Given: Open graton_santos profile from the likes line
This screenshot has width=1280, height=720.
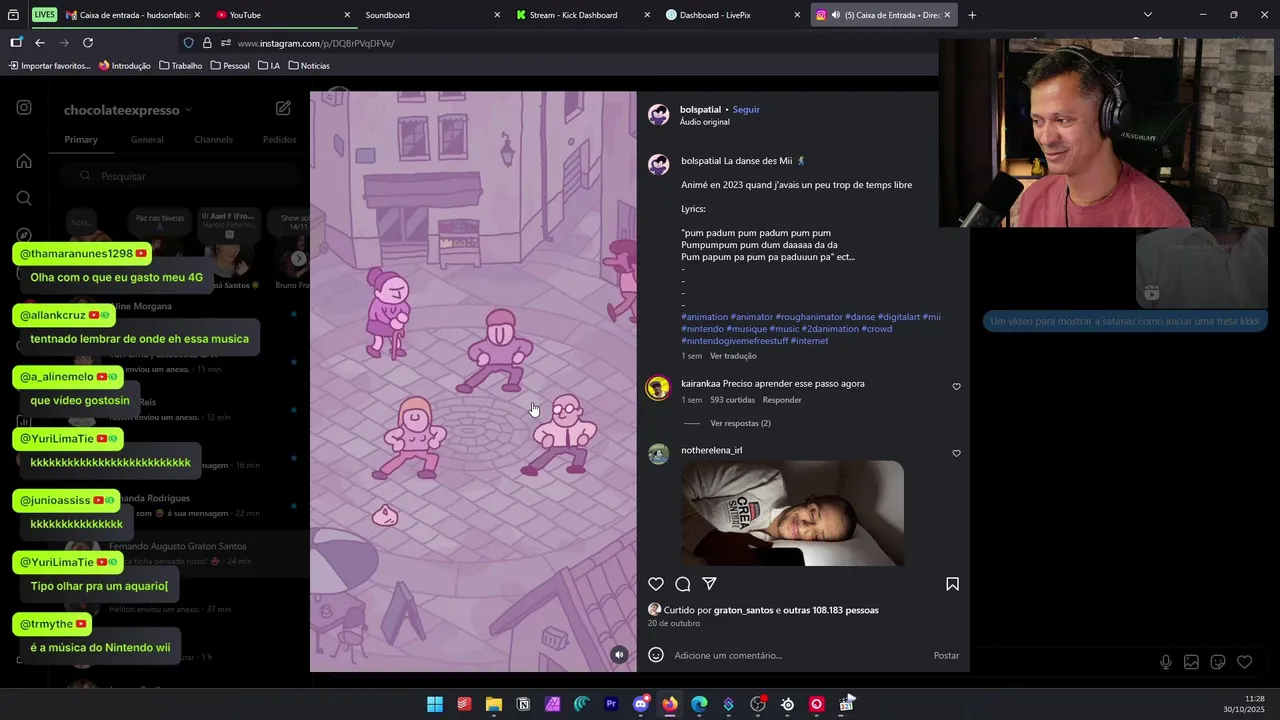Looking at the screenshot, I should [743, 610].
